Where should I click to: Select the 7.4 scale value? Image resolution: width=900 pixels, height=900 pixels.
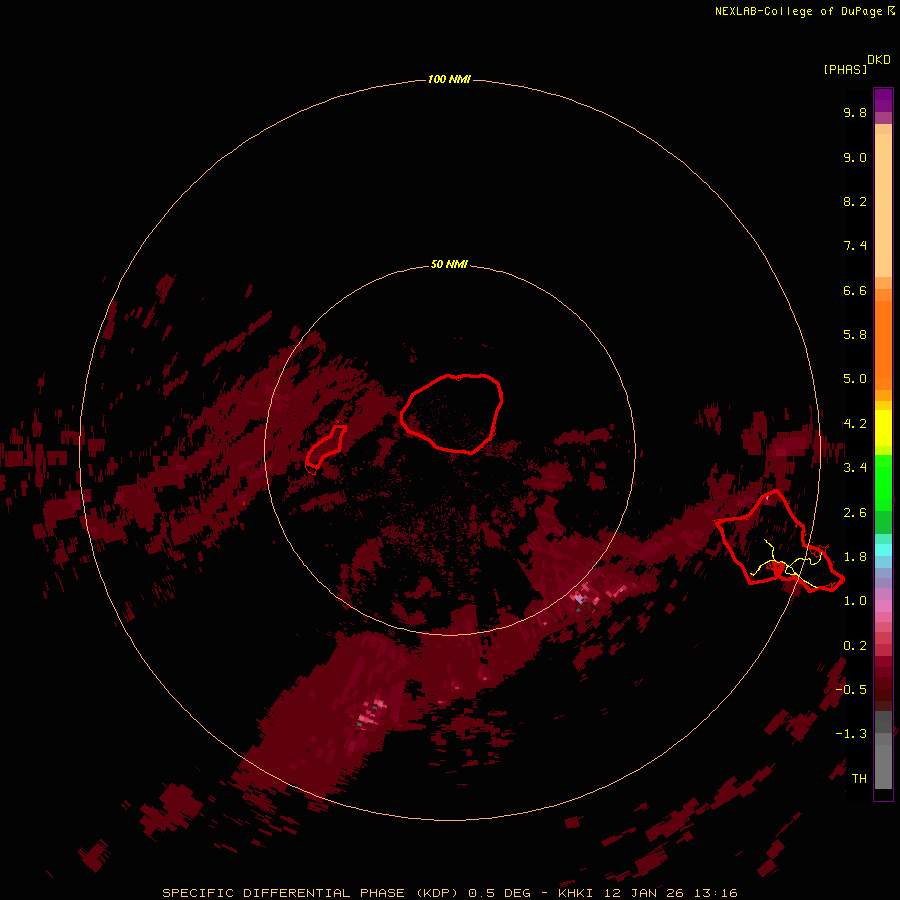point(855,246)
